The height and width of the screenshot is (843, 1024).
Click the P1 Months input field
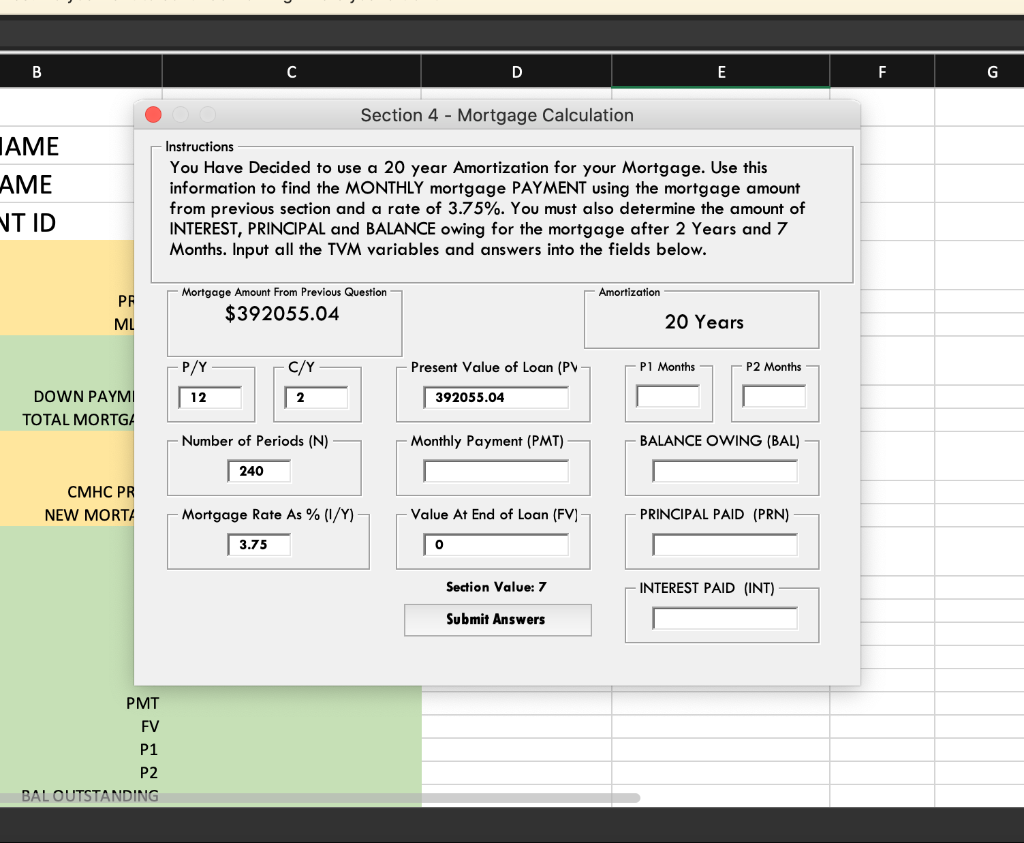tap(667, 396)
